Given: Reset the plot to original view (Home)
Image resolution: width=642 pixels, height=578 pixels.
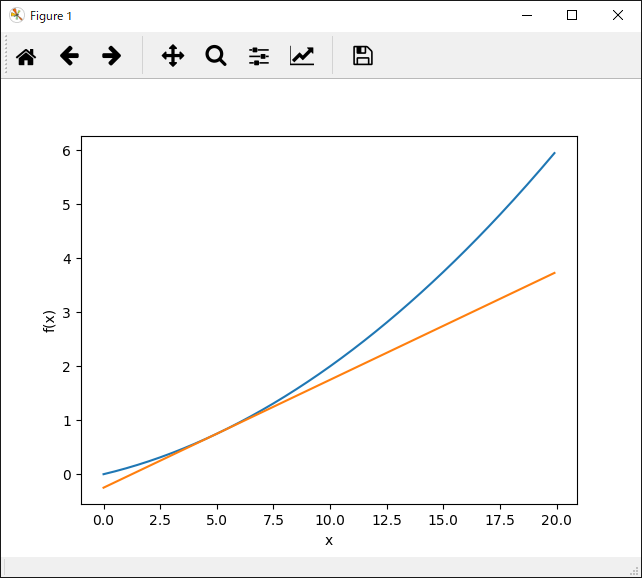Looking at the screenshot, I should tap(26, 56).
